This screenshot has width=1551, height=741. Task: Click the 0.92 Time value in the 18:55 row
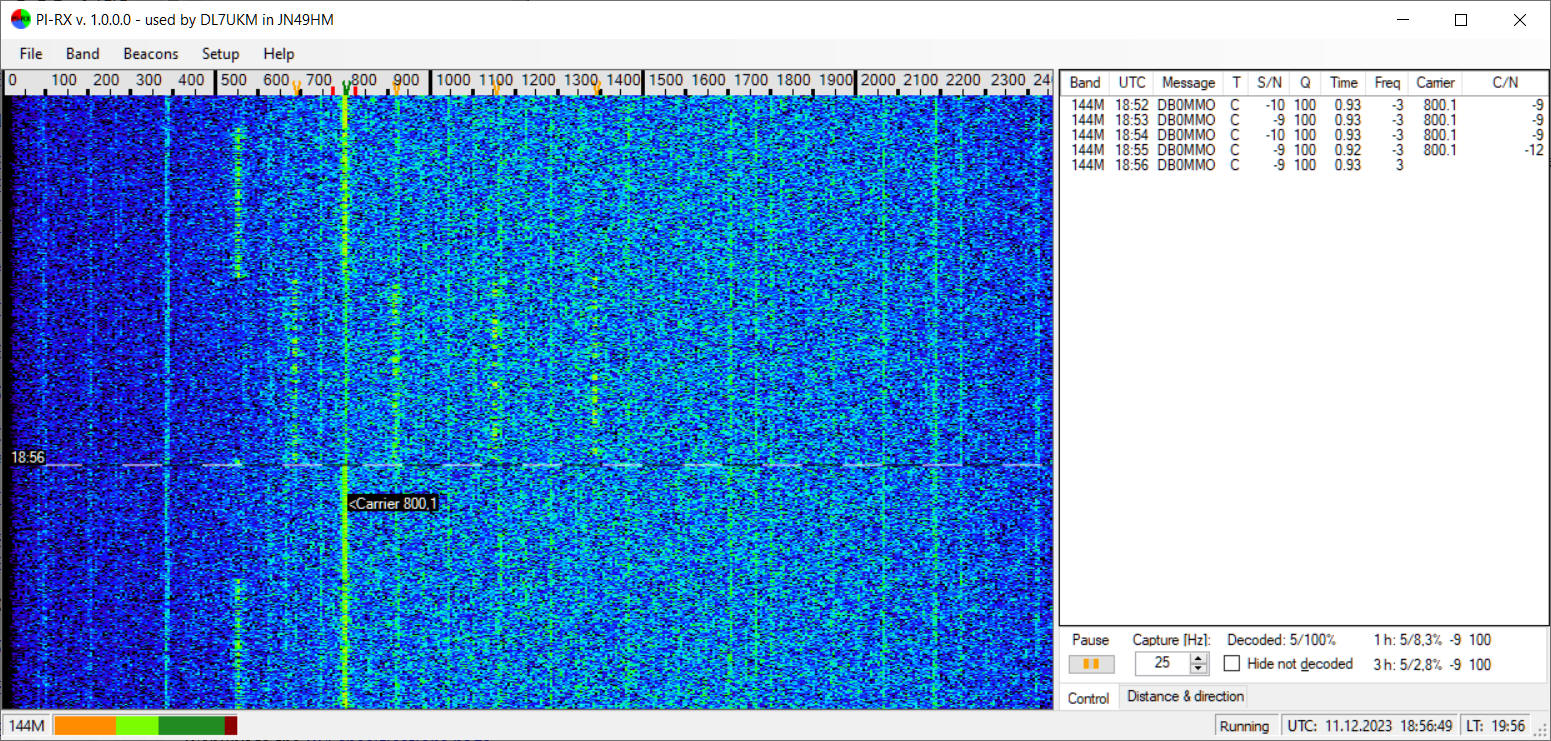(1347, 150)
